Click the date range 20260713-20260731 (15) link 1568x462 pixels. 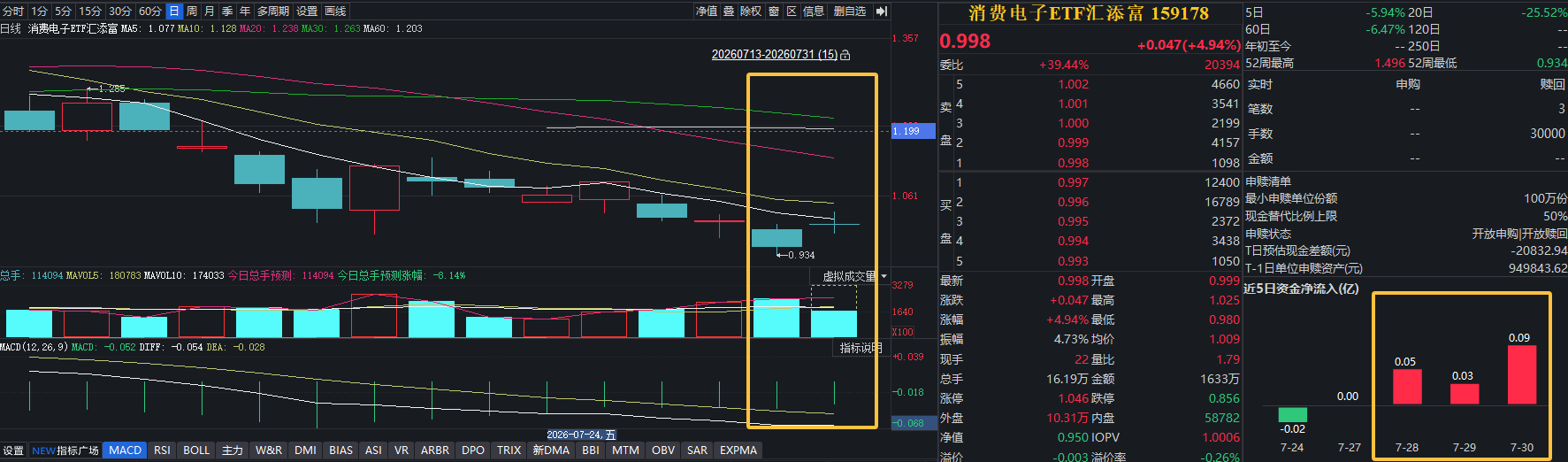[x=775, y=55]
